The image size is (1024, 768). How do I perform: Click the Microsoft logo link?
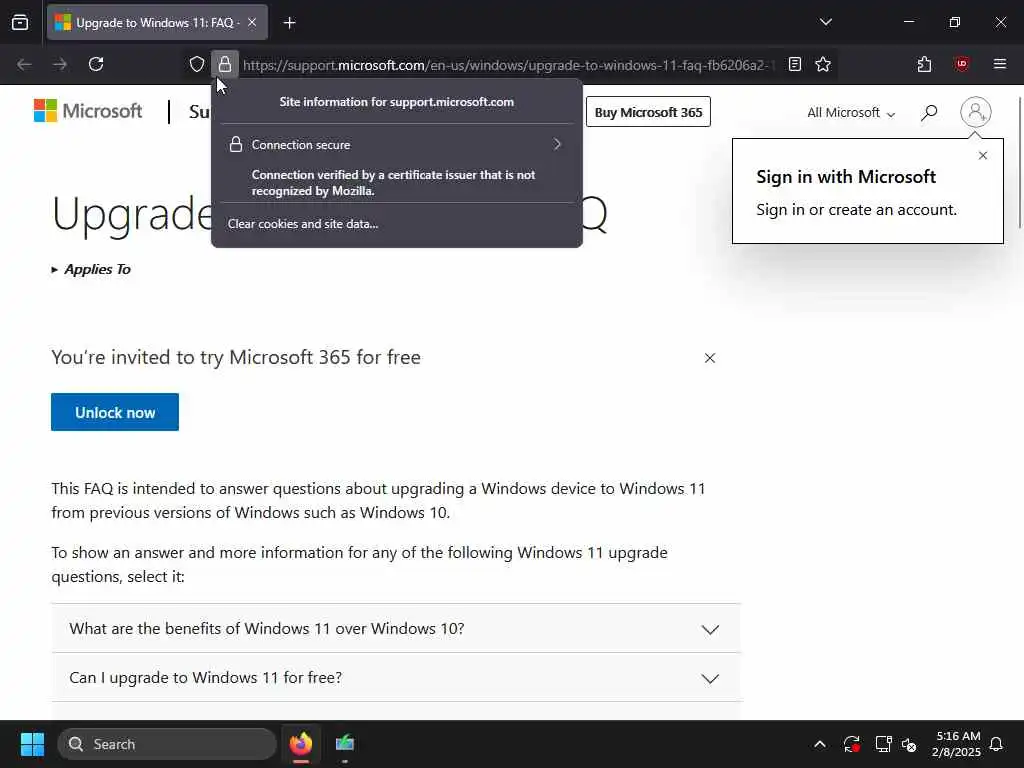click(x=88, y=111)
